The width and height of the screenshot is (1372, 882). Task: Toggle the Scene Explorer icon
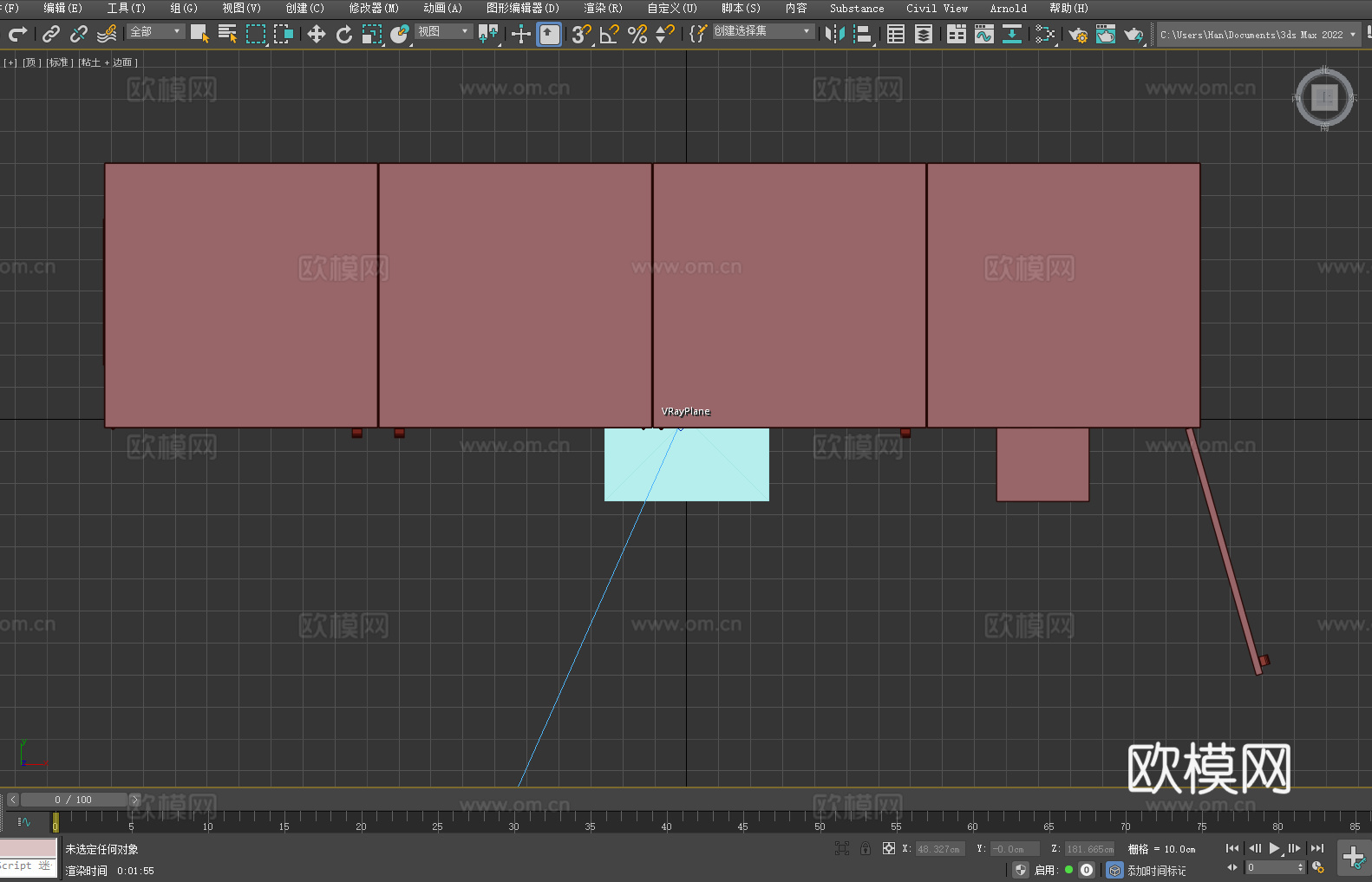[896, 34]
